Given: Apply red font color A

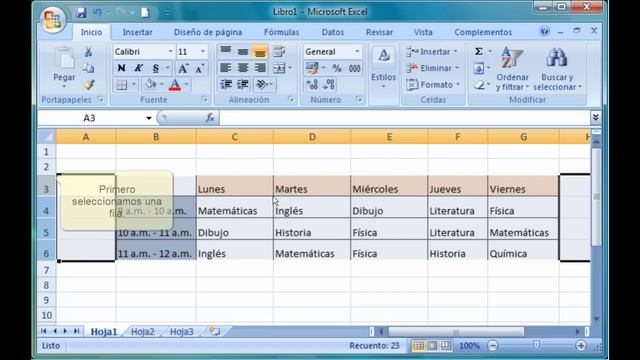Looking at the screenshot, I should [174, 84].
